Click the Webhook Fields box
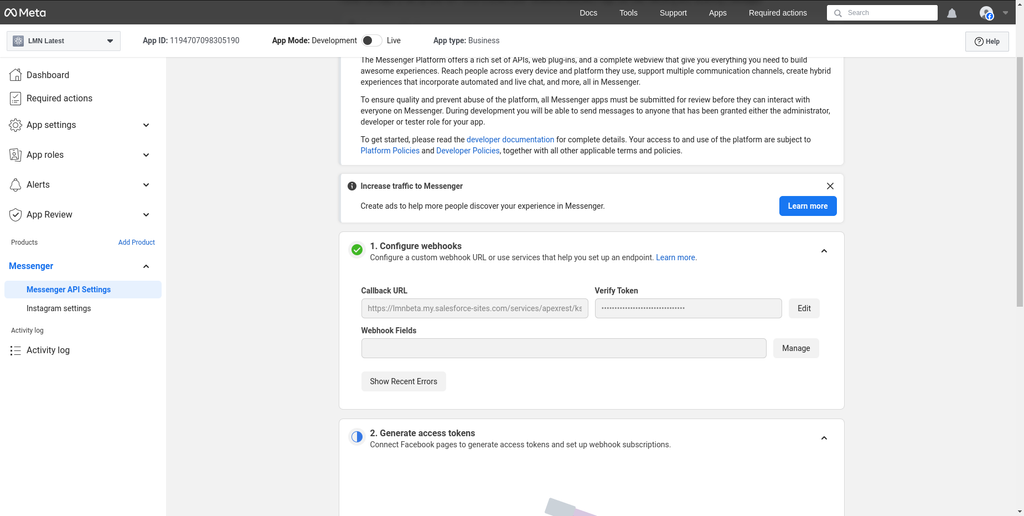The width and height of the screenshot is (1024, 516). 564,348
